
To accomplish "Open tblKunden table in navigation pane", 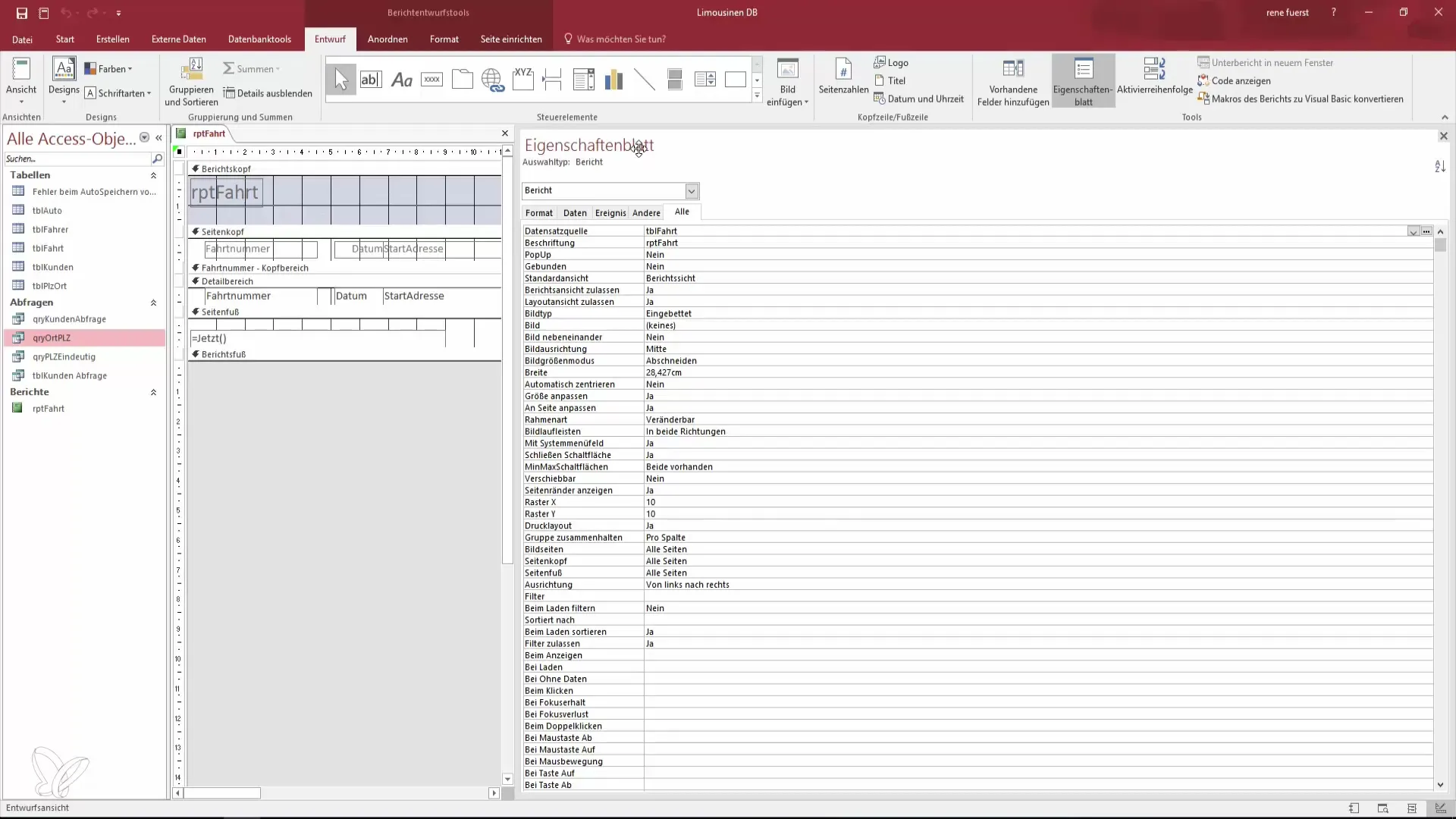I will click(52, 267).
